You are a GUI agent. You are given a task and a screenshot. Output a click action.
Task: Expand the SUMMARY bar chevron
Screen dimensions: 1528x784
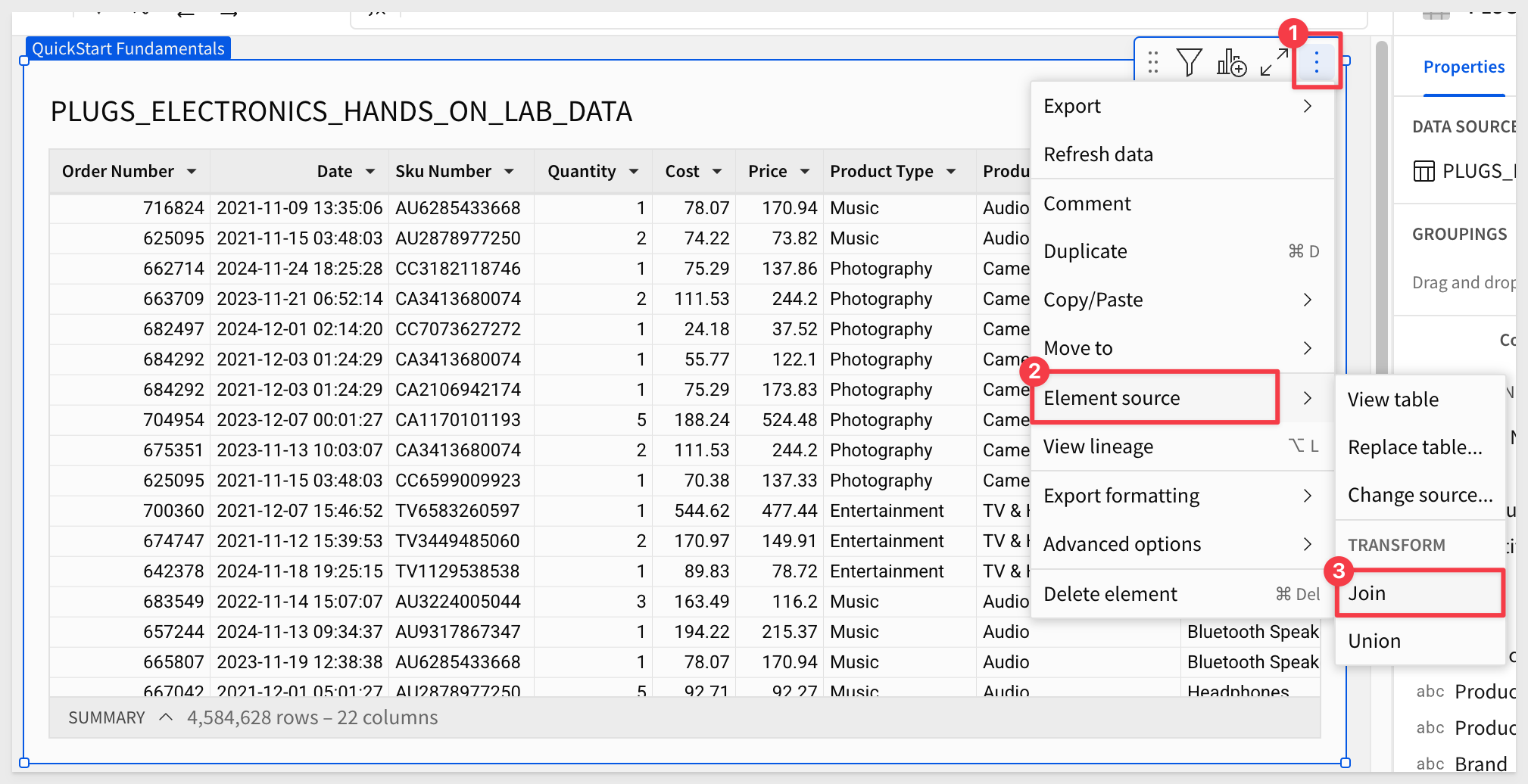(166, 717)
